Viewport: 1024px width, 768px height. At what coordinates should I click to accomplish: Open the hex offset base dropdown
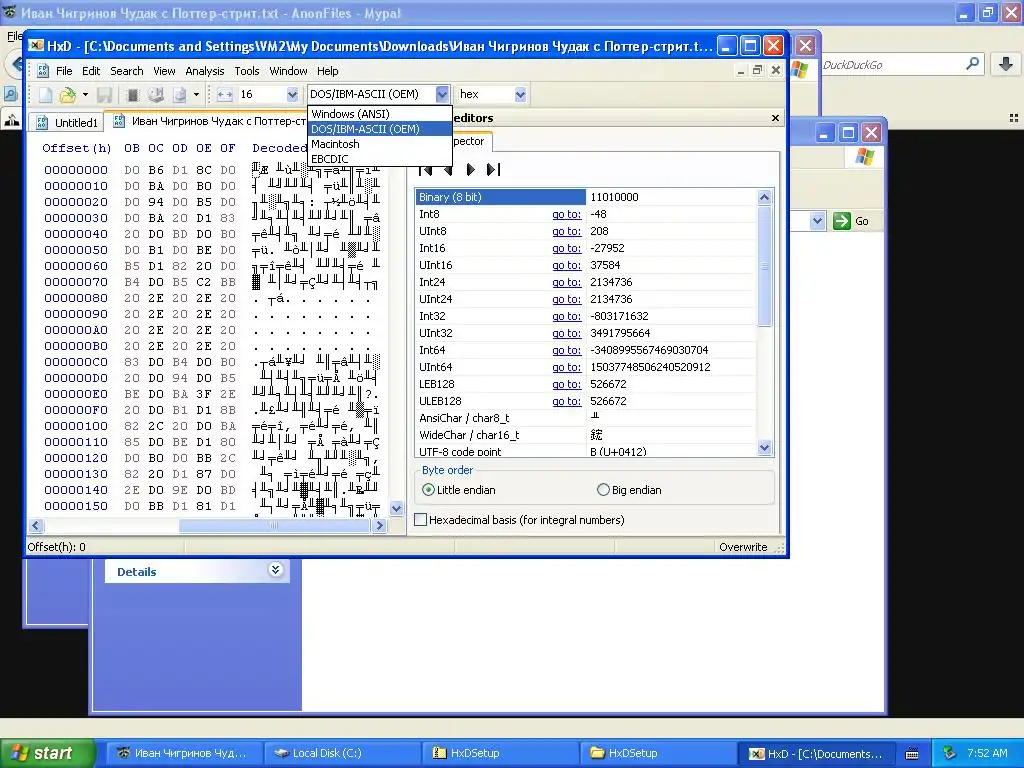tap(520, 95)
